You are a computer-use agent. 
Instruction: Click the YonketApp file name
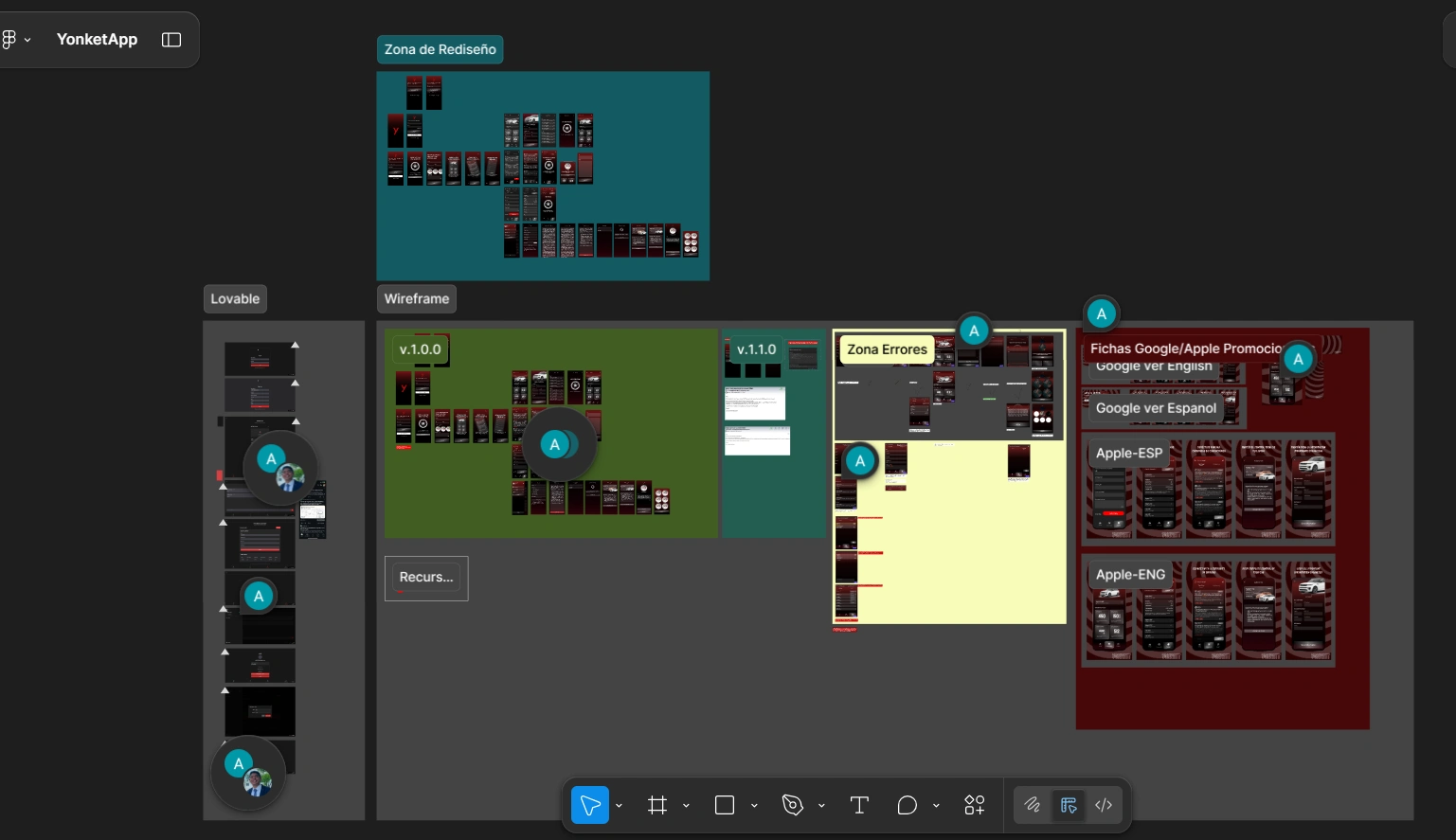click(97, 40)
